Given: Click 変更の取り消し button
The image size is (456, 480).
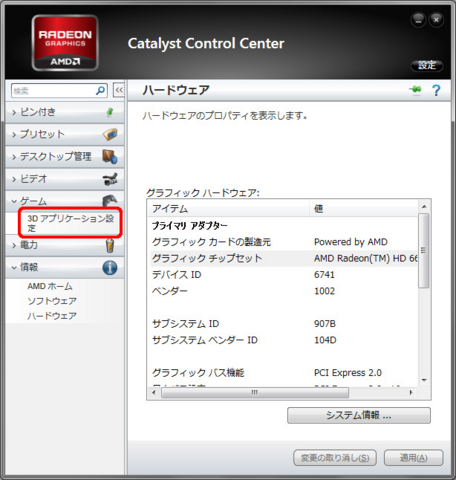Looking at the screenshot, I should (335, 458).
